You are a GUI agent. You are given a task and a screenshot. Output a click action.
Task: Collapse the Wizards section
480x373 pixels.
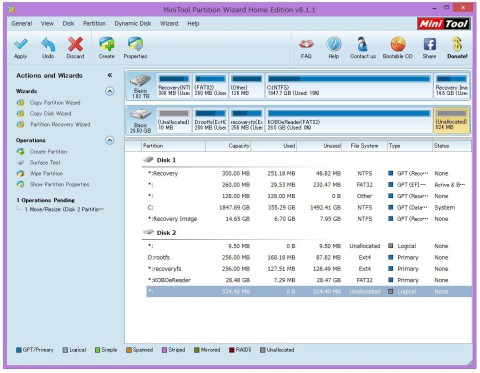pyautogui.click(x=110, y=91)
